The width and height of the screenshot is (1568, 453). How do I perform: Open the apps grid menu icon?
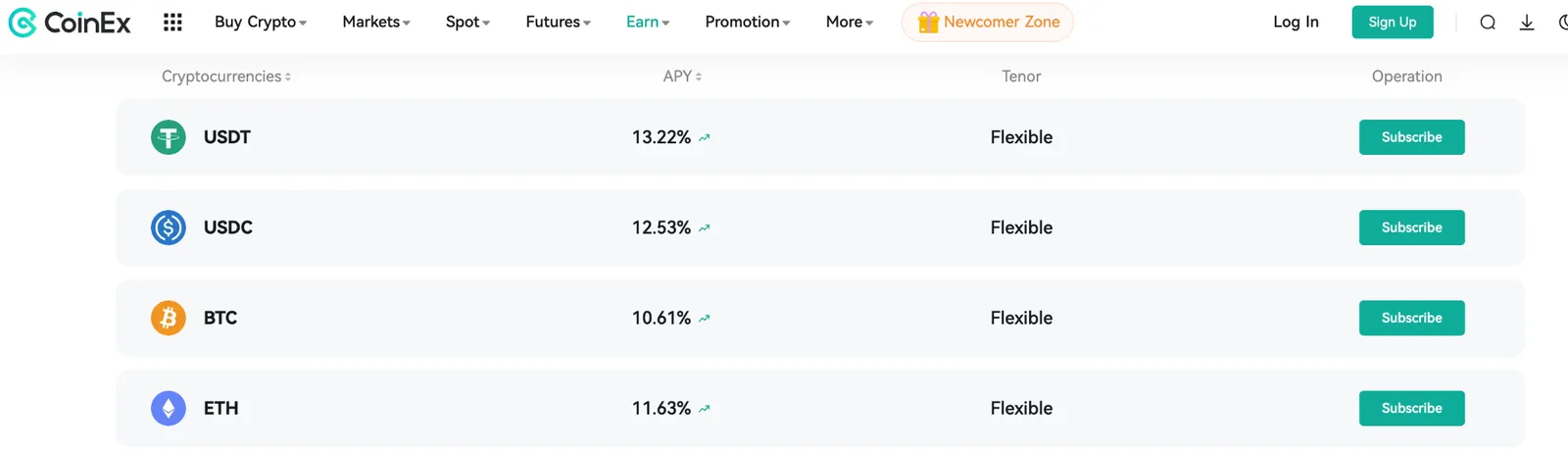pos(172,22)
